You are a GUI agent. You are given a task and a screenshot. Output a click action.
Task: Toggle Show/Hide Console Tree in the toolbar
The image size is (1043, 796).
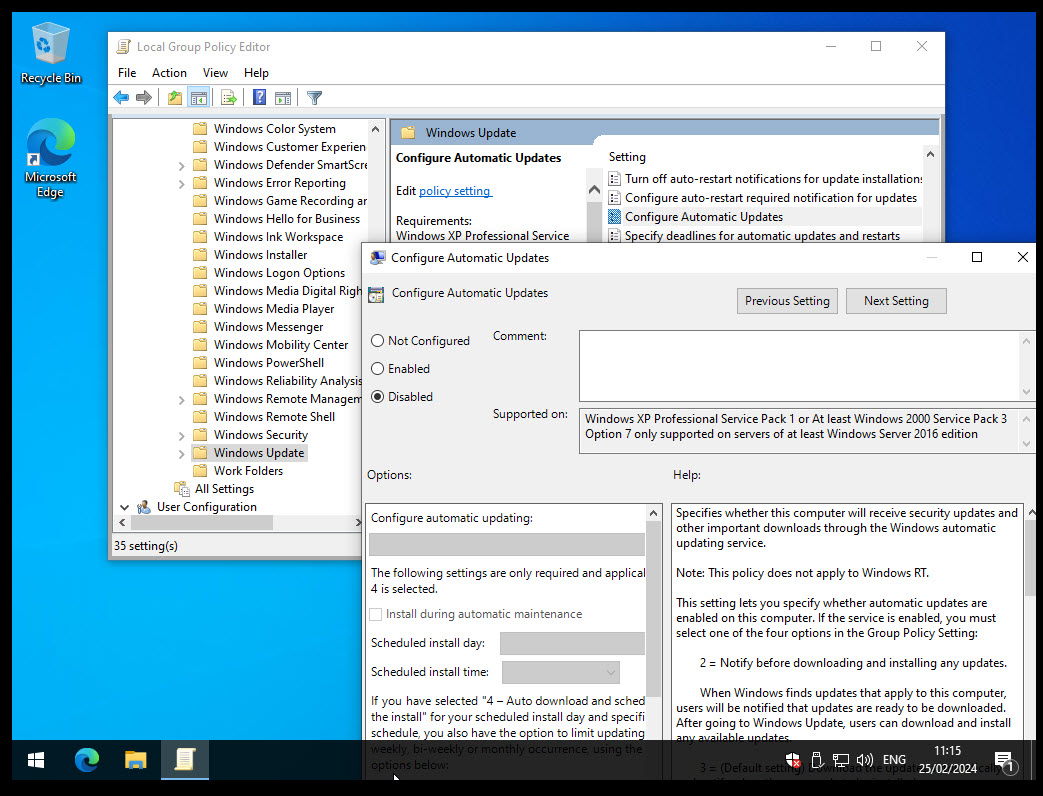[198, 97]
